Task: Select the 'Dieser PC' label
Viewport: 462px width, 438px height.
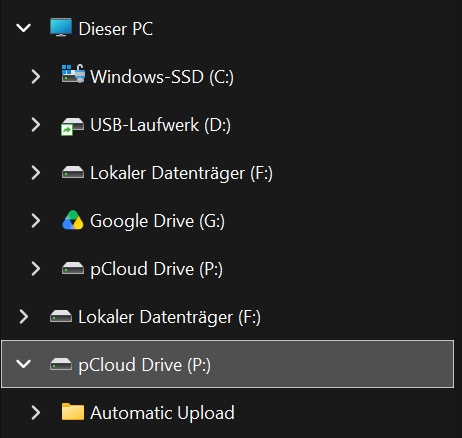Action: 116,29
